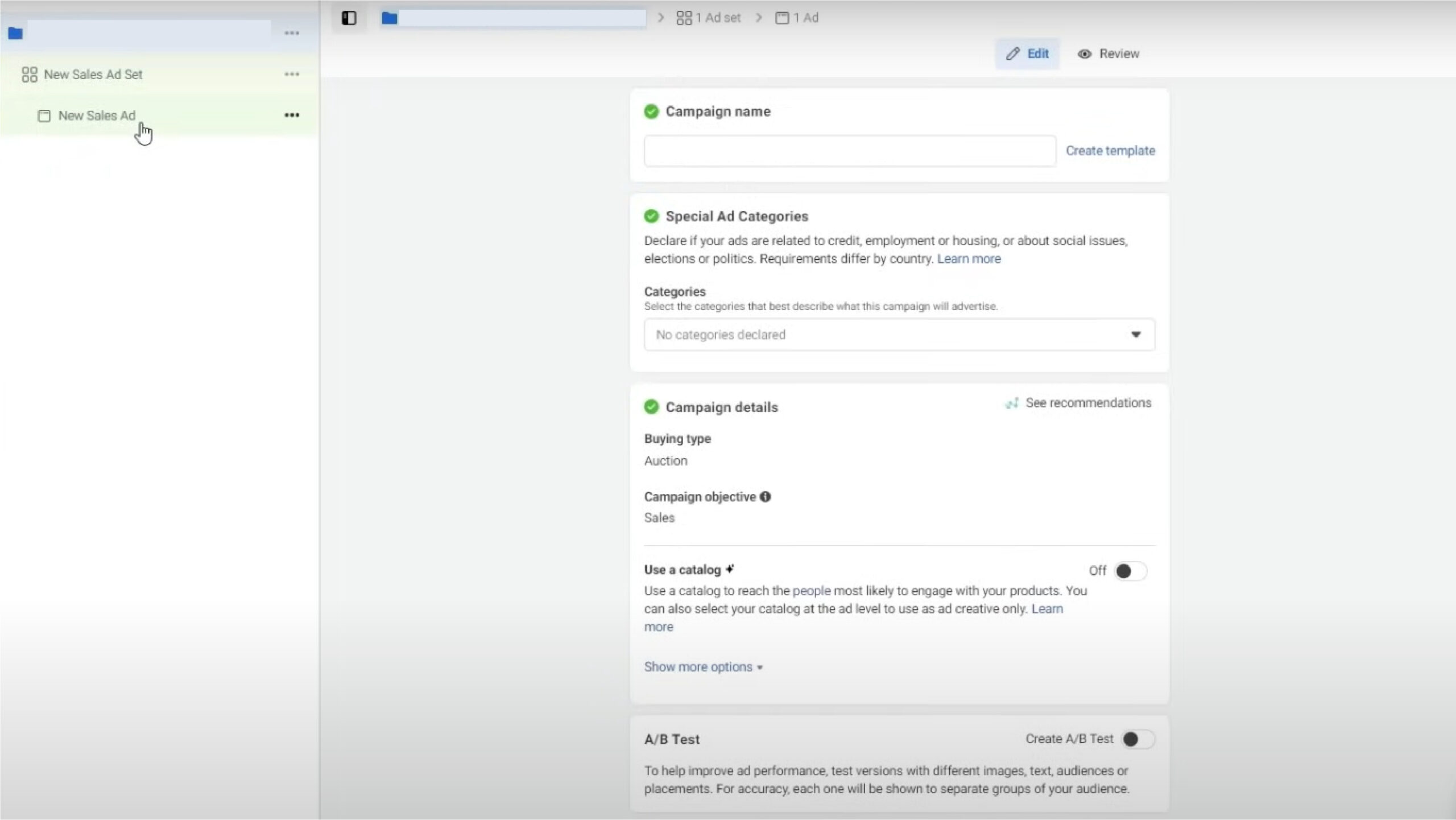Select the Edit tab

(1027, 54)
